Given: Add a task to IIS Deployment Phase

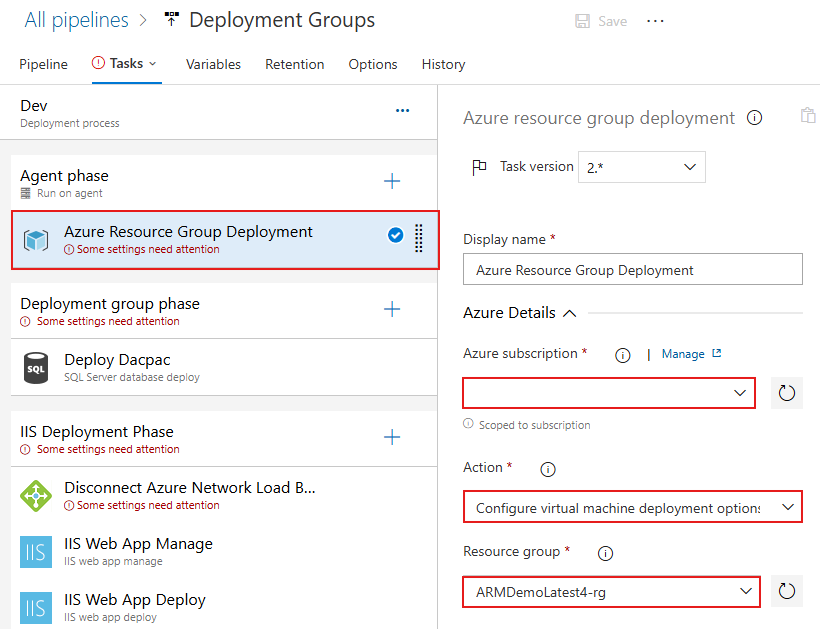Looking at the screenshot, I should (392, 436).
